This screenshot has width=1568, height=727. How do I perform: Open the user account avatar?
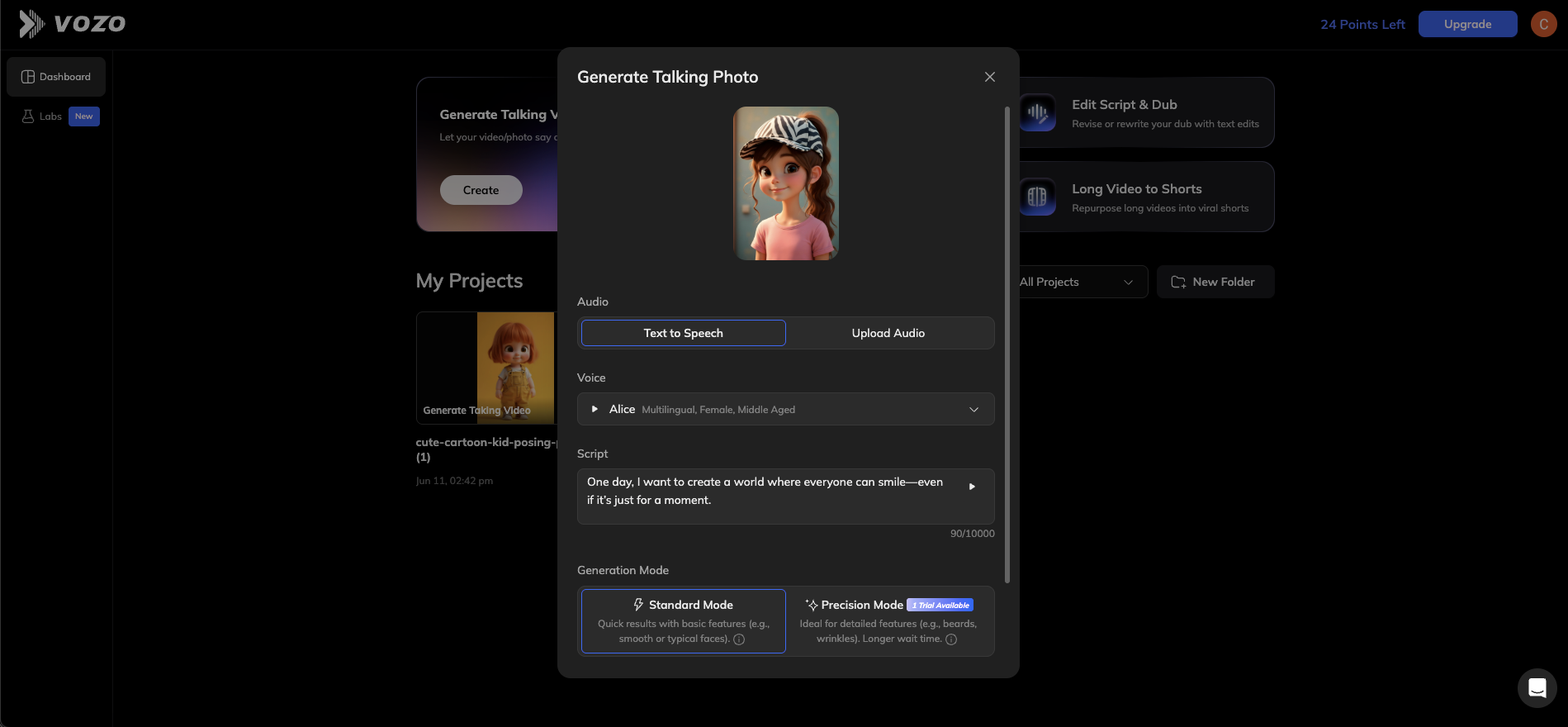coord(1543,24)
